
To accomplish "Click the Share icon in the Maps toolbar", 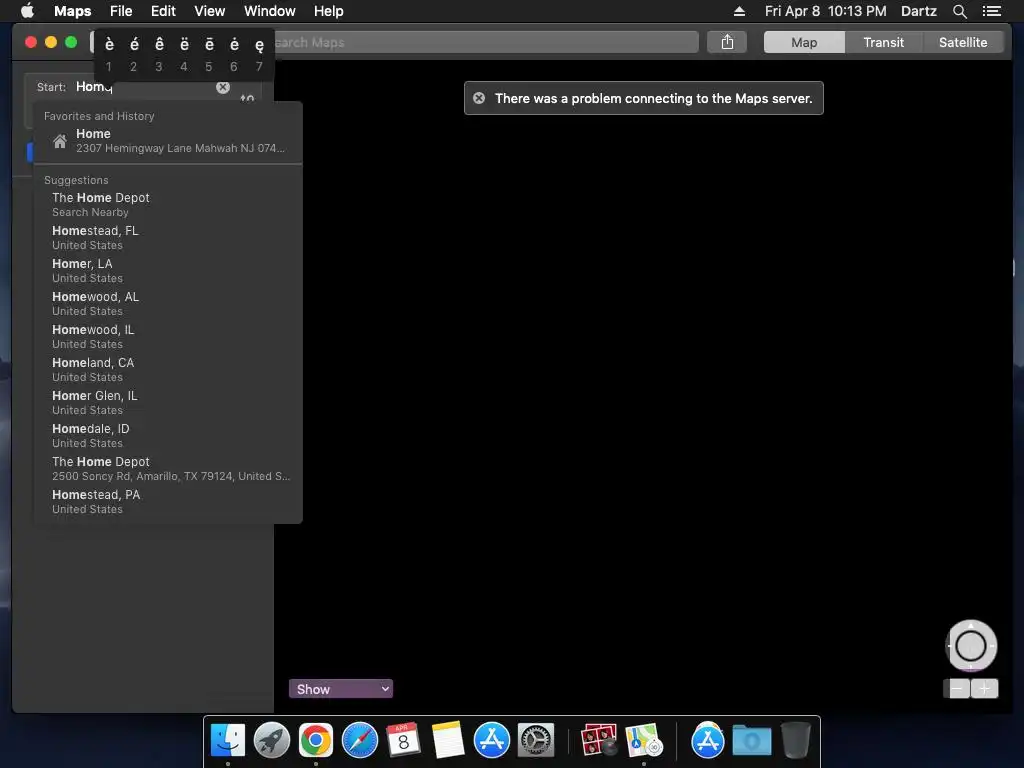I will pyautogui.click(x=727, y=42).
